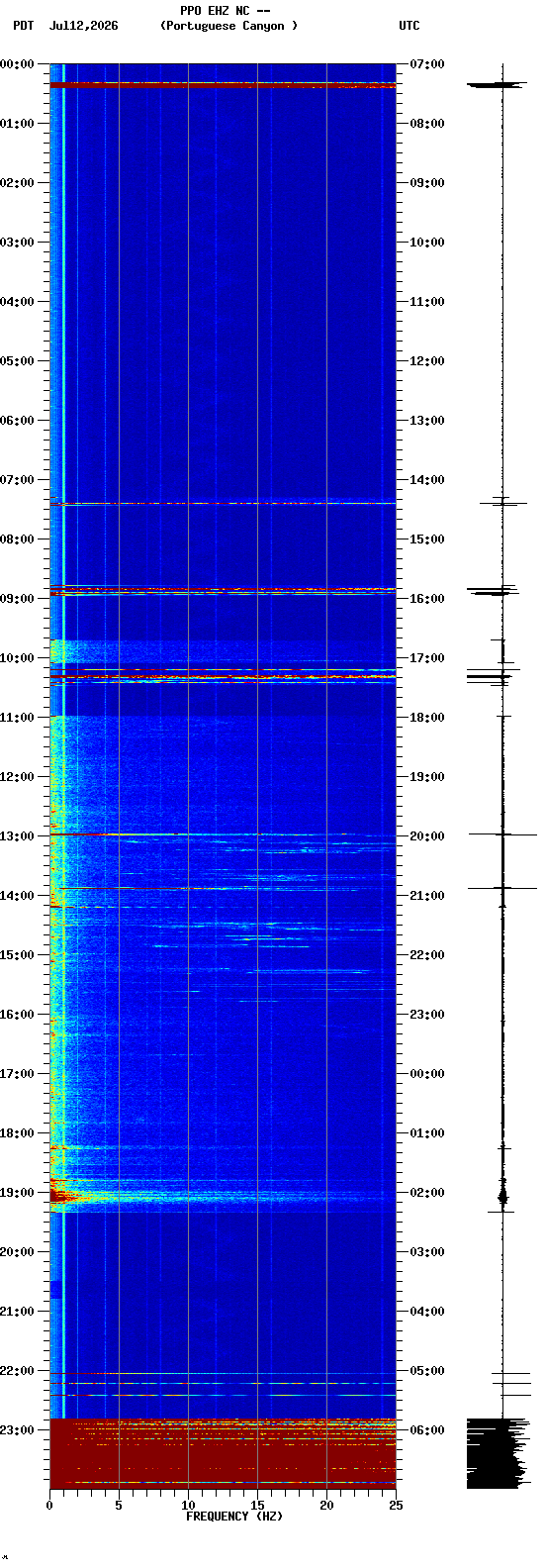Viewport: 546px width, 1568px height.
Task: Click frequency tick label '5'
Action: pos(119,1506)
